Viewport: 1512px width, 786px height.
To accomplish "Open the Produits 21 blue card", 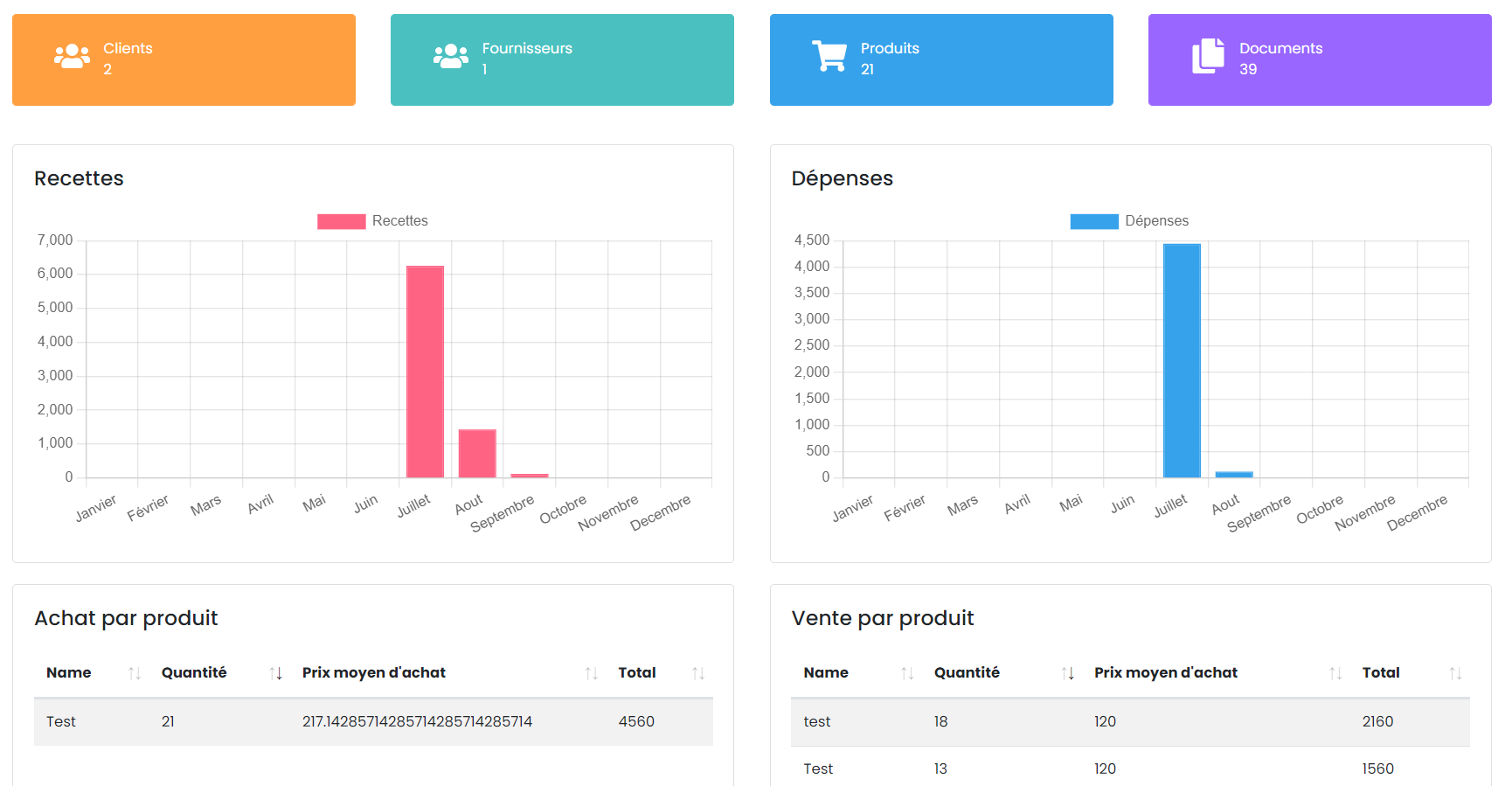I will [941, 59].
